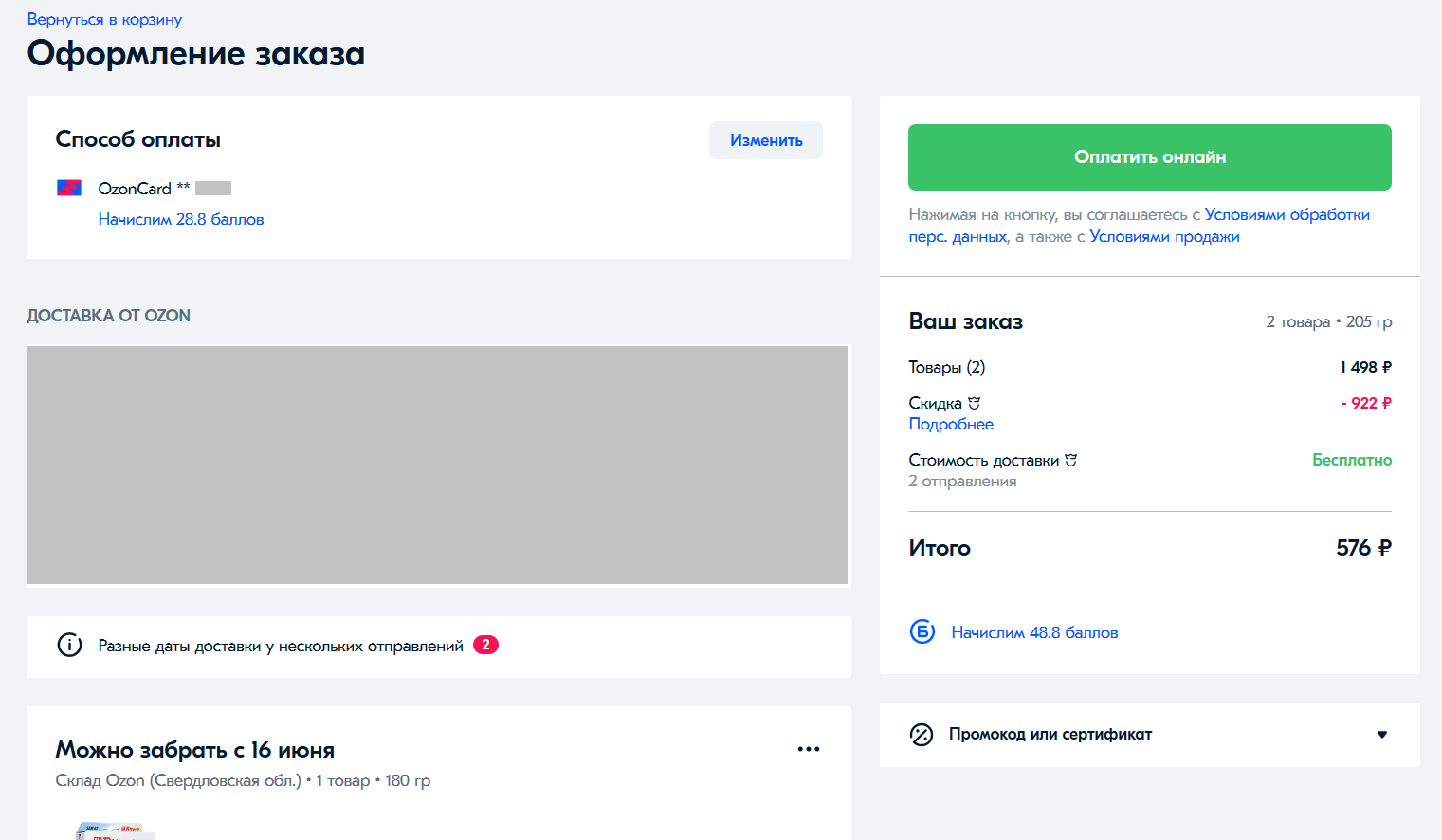Image resolution: width=1442 pixels, height=840 pixels.
Task: Click the 2 отправления text
Action: (x=962, y=481)
